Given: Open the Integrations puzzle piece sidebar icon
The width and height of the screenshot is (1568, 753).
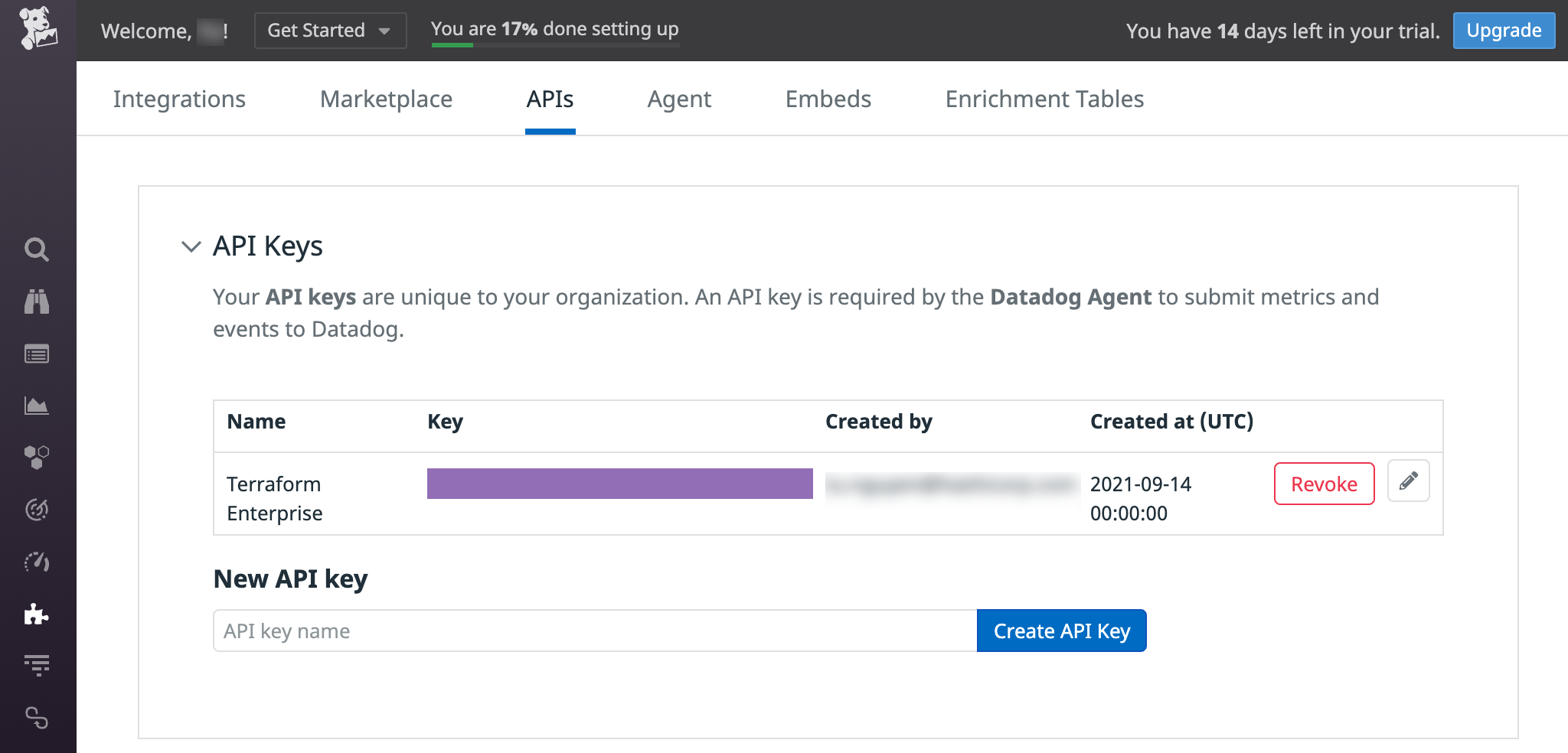Looking at the screenshot, I should click(x=37, y=614).
